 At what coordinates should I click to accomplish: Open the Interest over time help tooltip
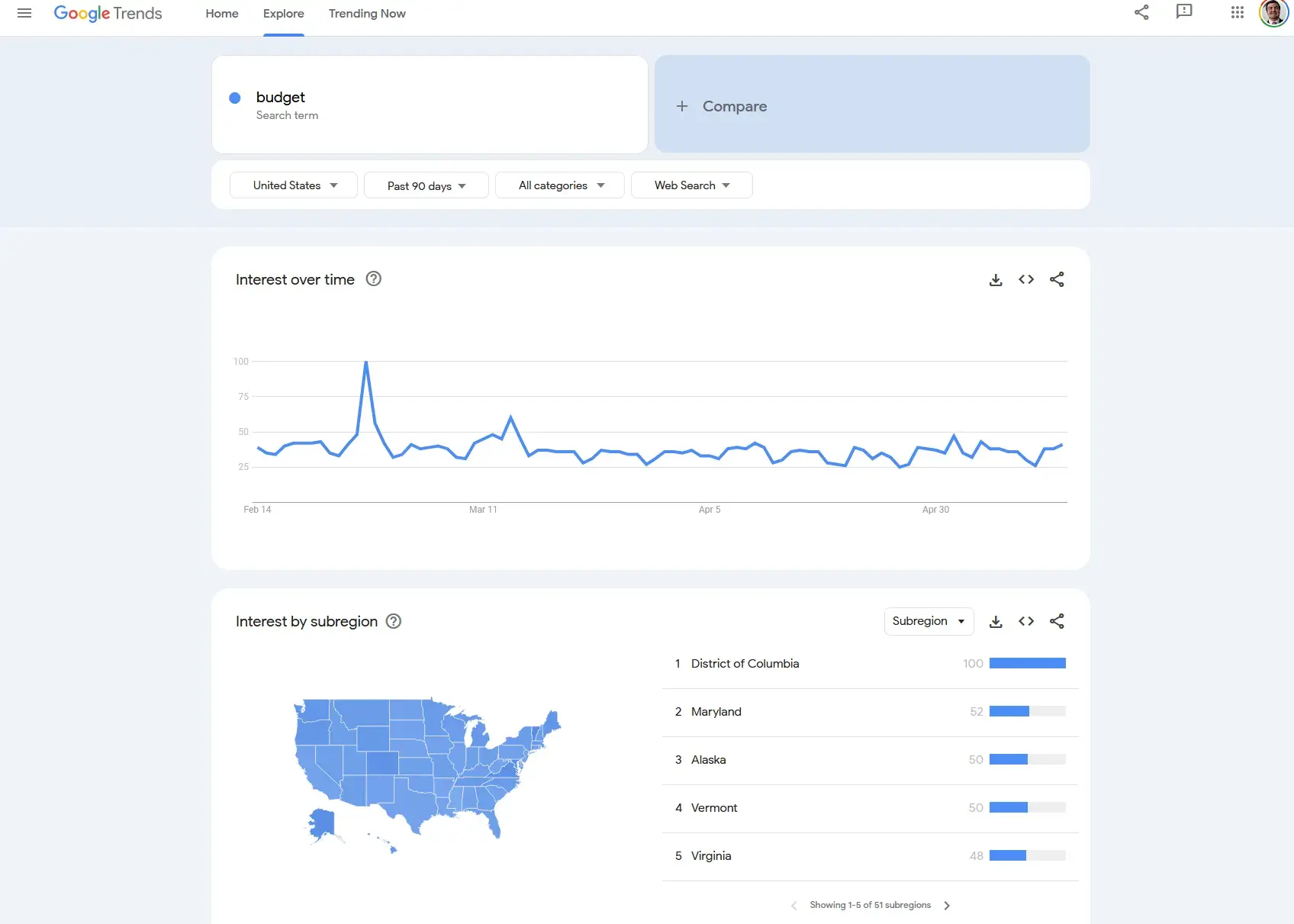pyautogui.click(x=373, y=279)
